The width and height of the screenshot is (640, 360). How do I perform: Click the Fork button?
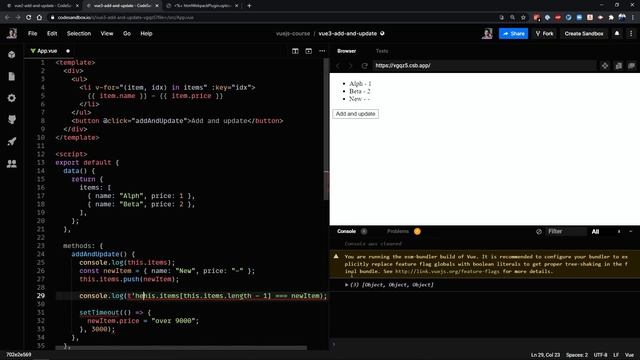(x=544, y=33)
